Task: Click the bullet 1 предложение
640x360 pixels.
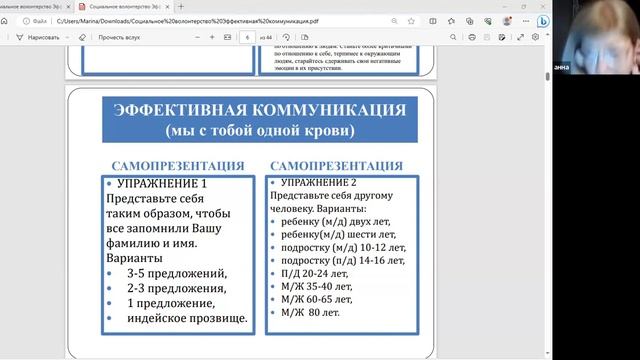Action: click(x=171, y=303)
